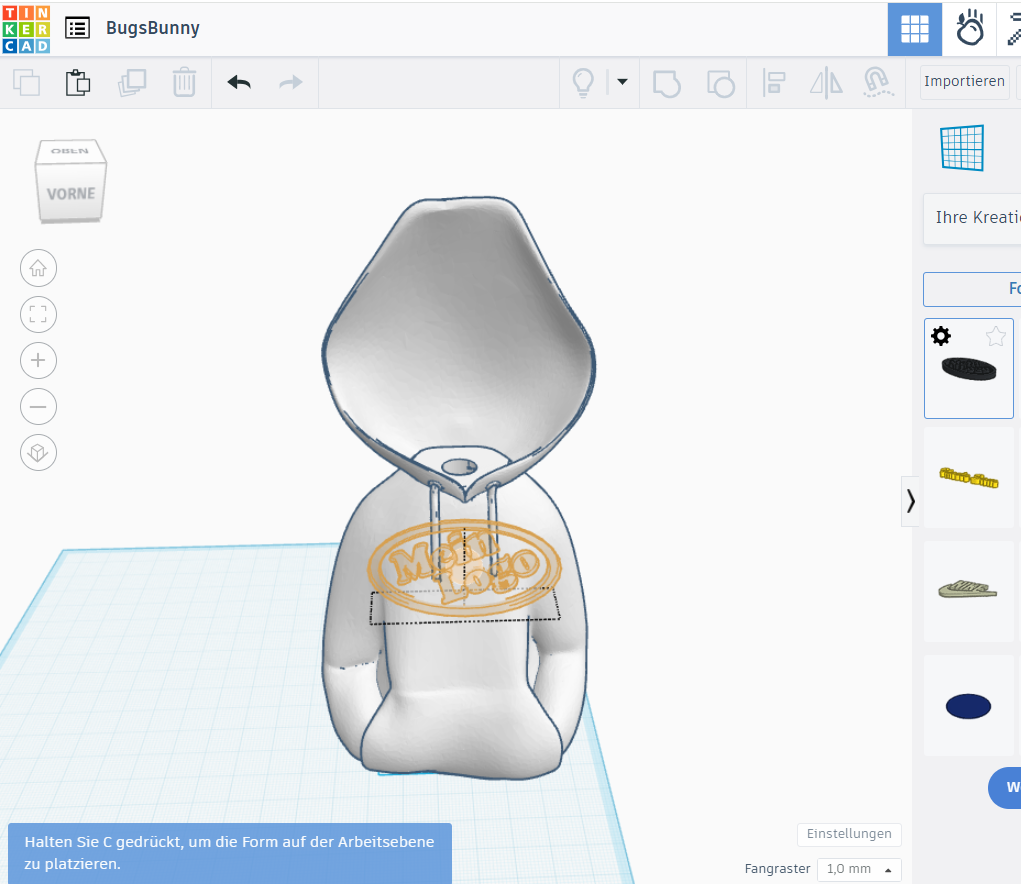Click the view cube VORNE face
The width and height of the screenshot is (1021, 884).
click(70, 193)
